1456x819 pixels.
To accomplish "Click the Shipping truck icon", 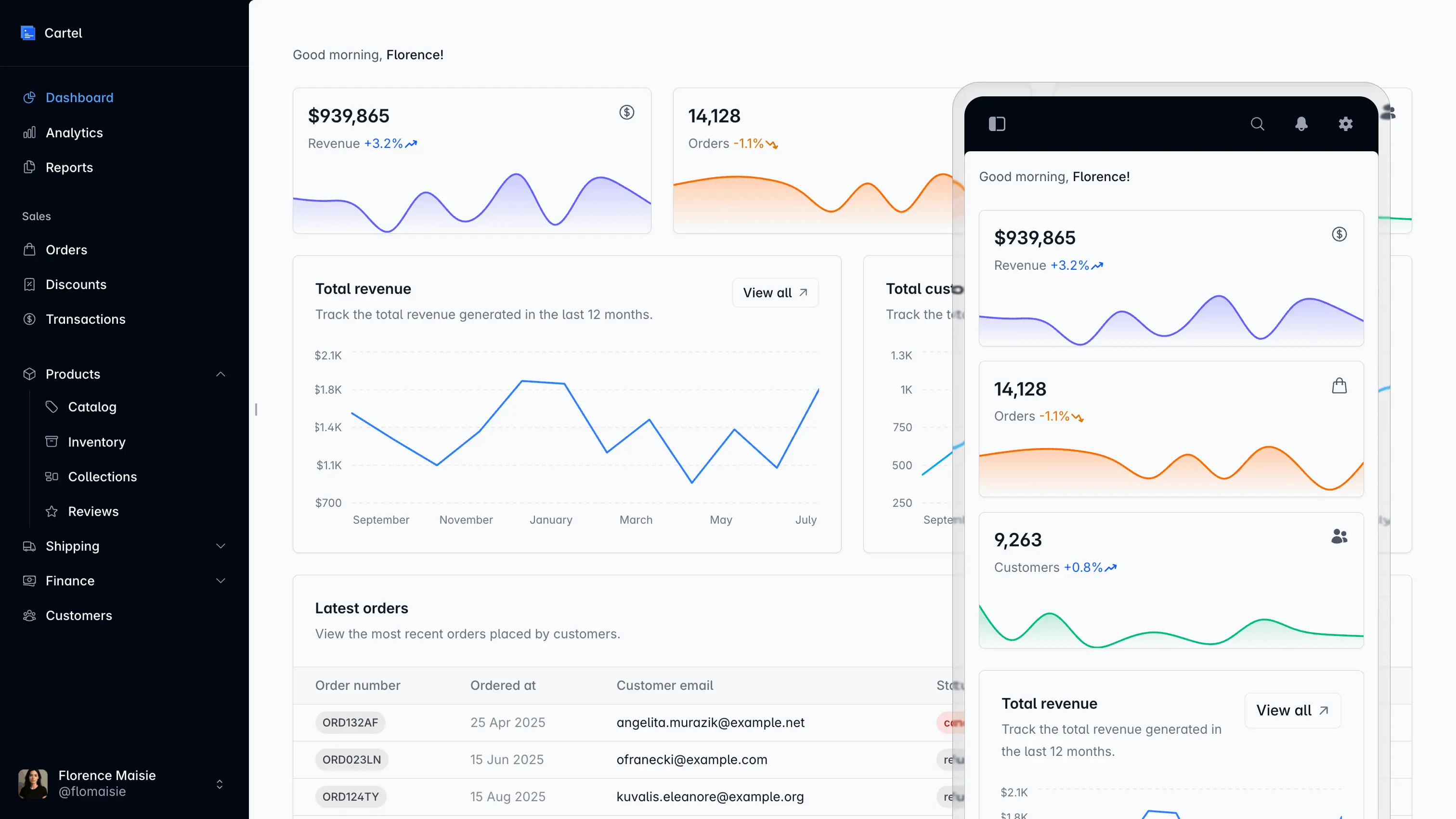I will pyautogui.click(x=29, y=546).
